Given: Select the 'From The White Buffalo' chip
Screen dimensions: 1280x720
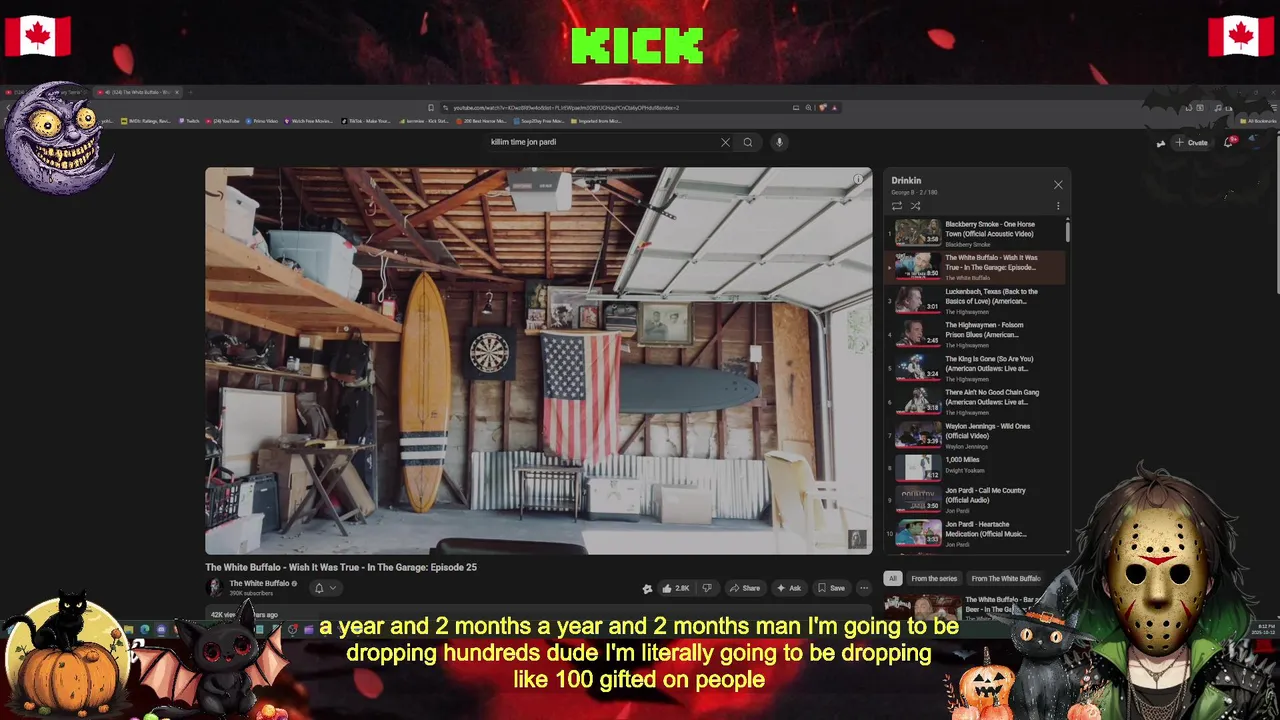Looking at the screenshot, I should coord(1006,578).
